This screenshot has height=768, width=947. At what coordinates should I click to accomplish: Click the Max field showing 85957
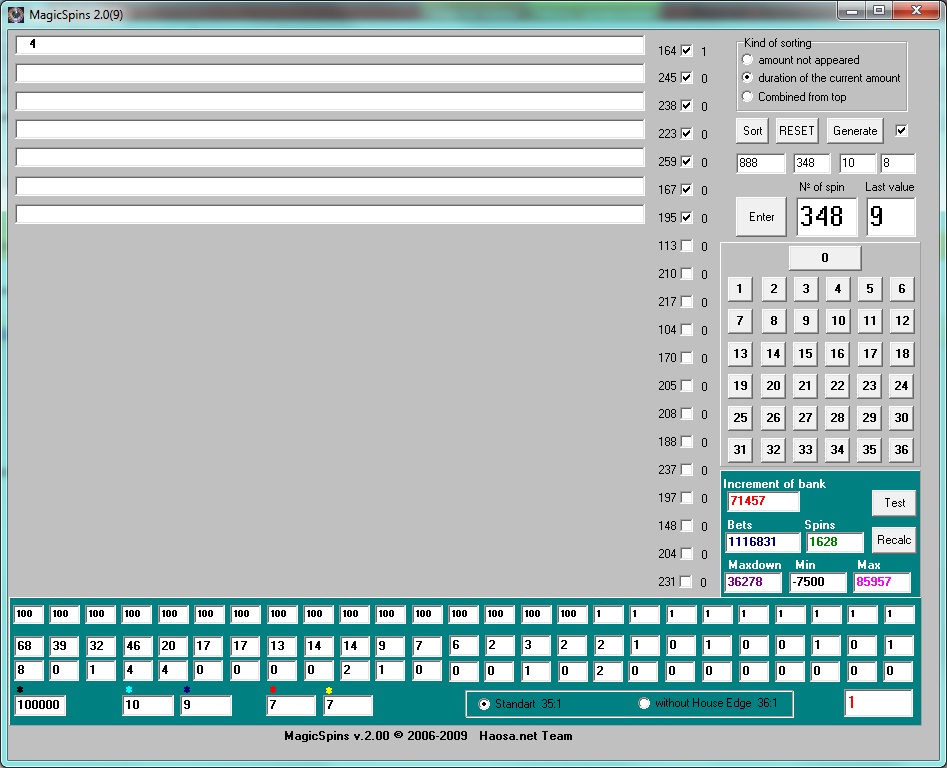tap(882, 582)
